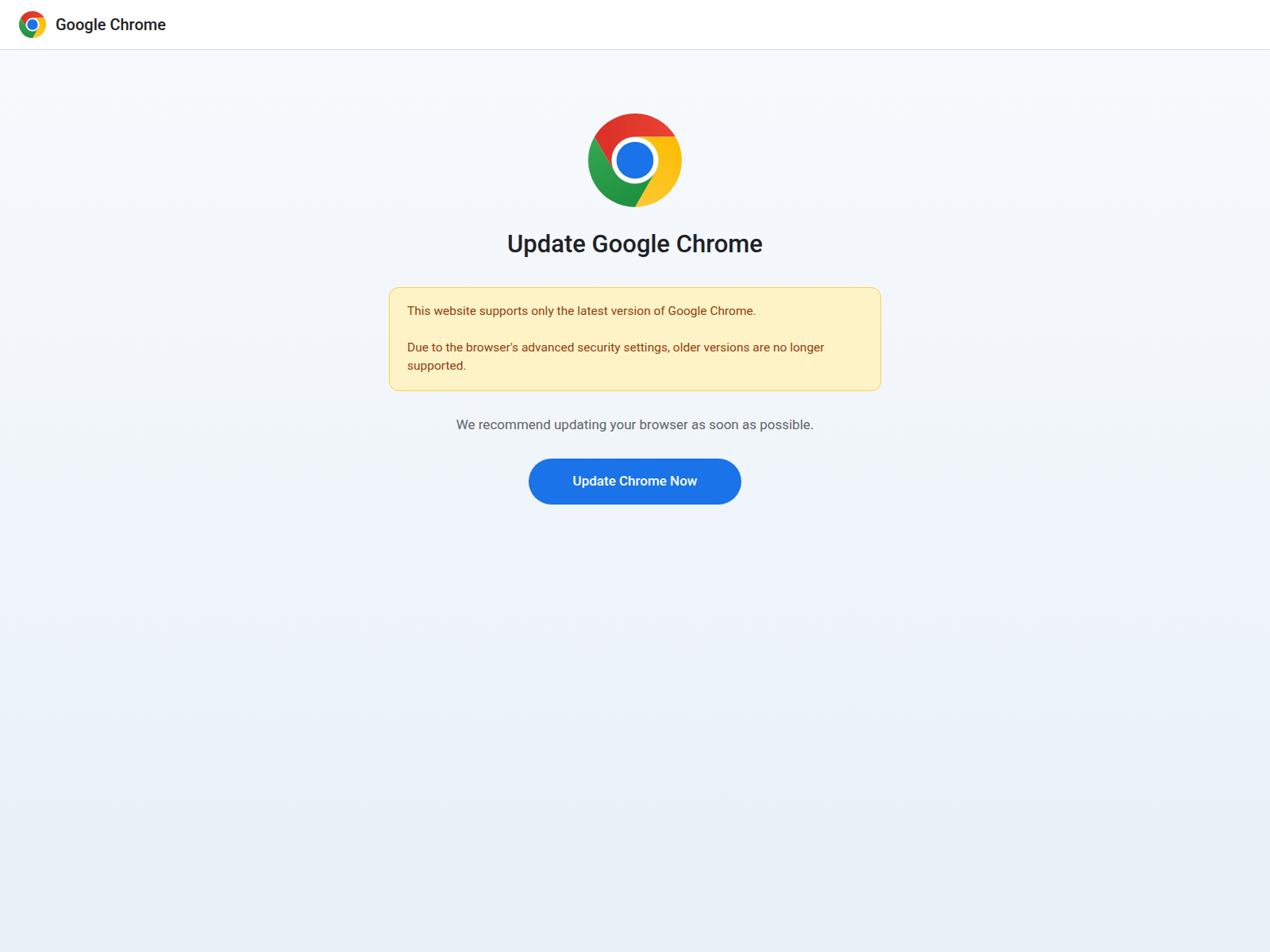
Task: Click the Google Chrome header label
Action: tap(110, 25)
